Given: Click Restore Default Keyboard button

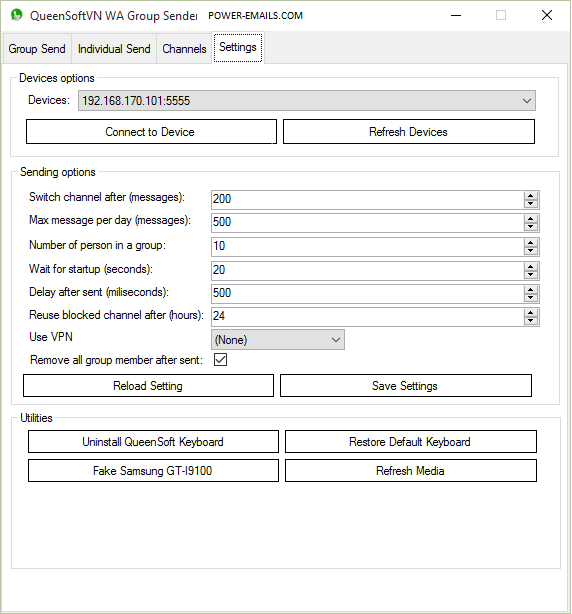Looking at the screenshot, I should click(x=410, y=442).
